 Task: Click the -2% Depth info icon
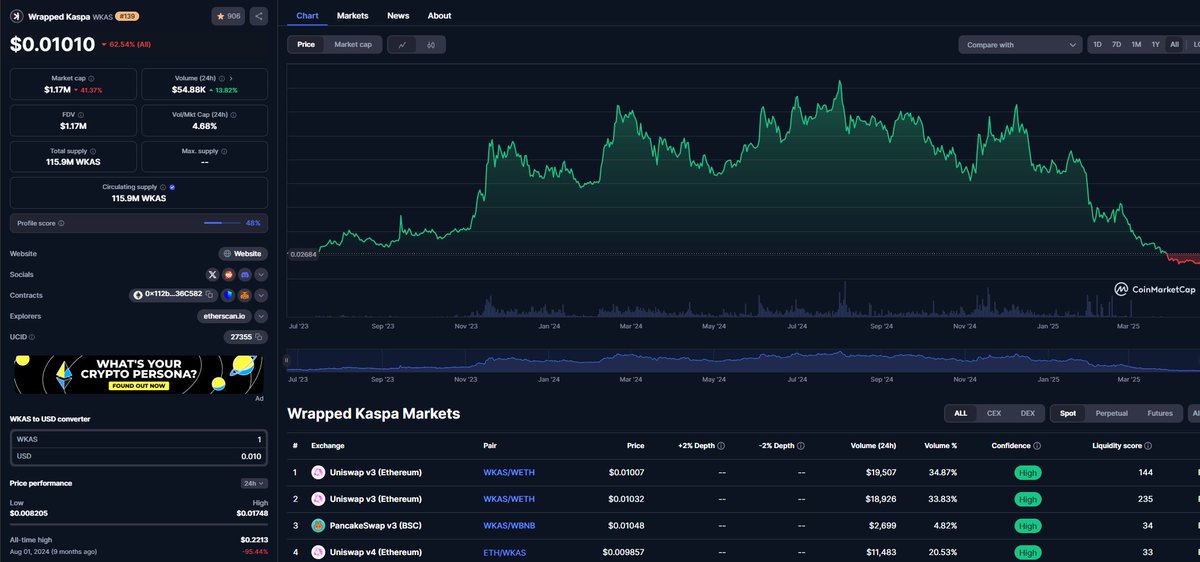pos(801,446)
